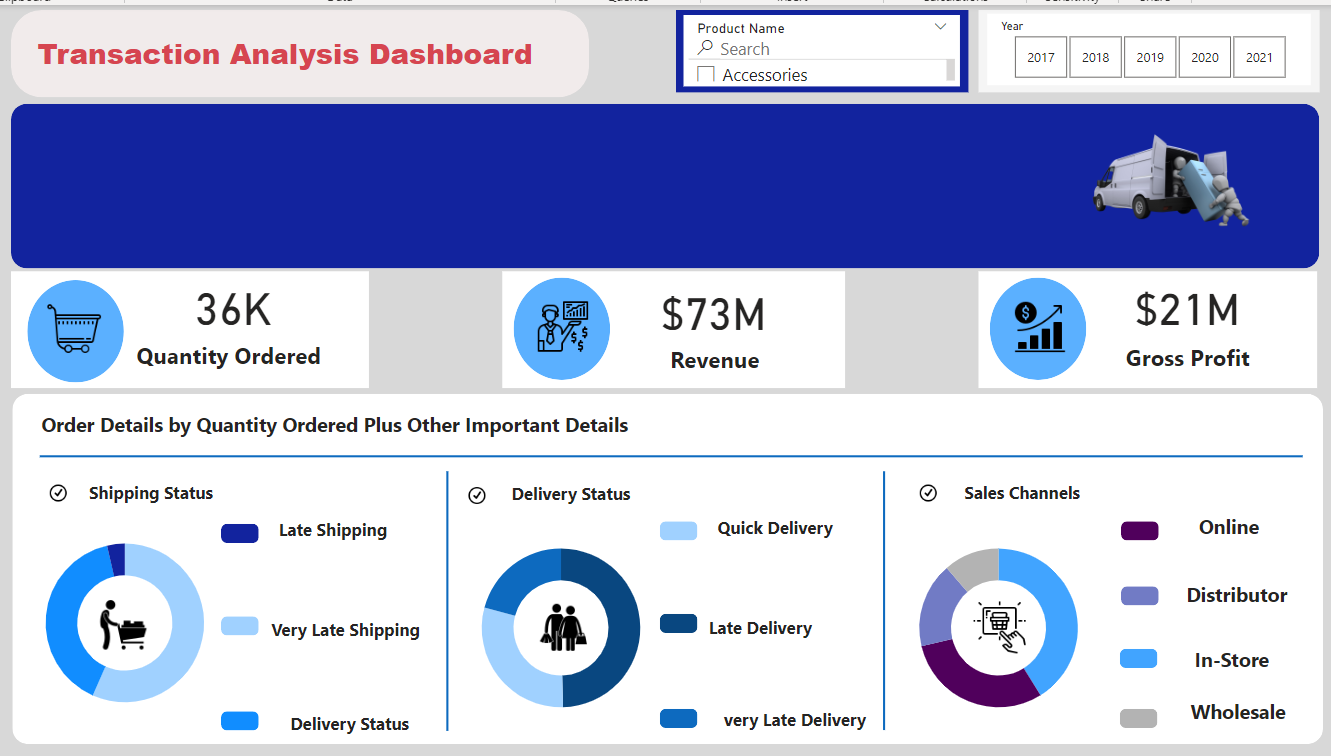
Task: Filter by year 2021
Action: [1259, 57]
